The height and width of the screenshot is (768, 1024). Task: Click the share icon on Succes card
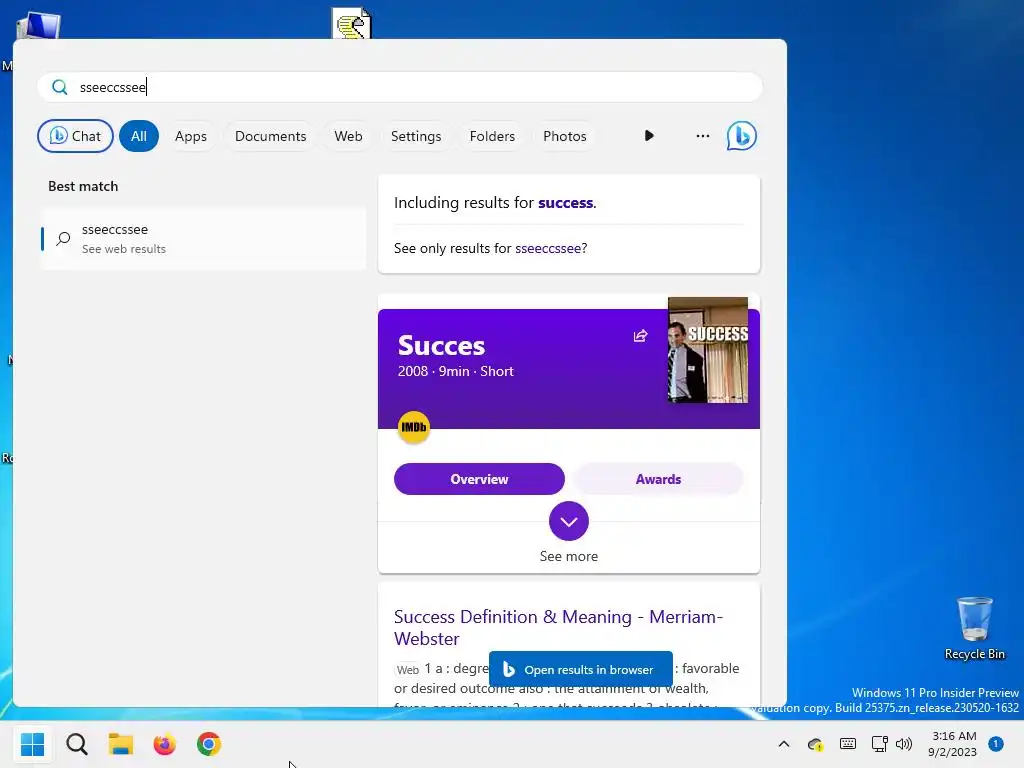pyautogui.click(x=640, y=336)
